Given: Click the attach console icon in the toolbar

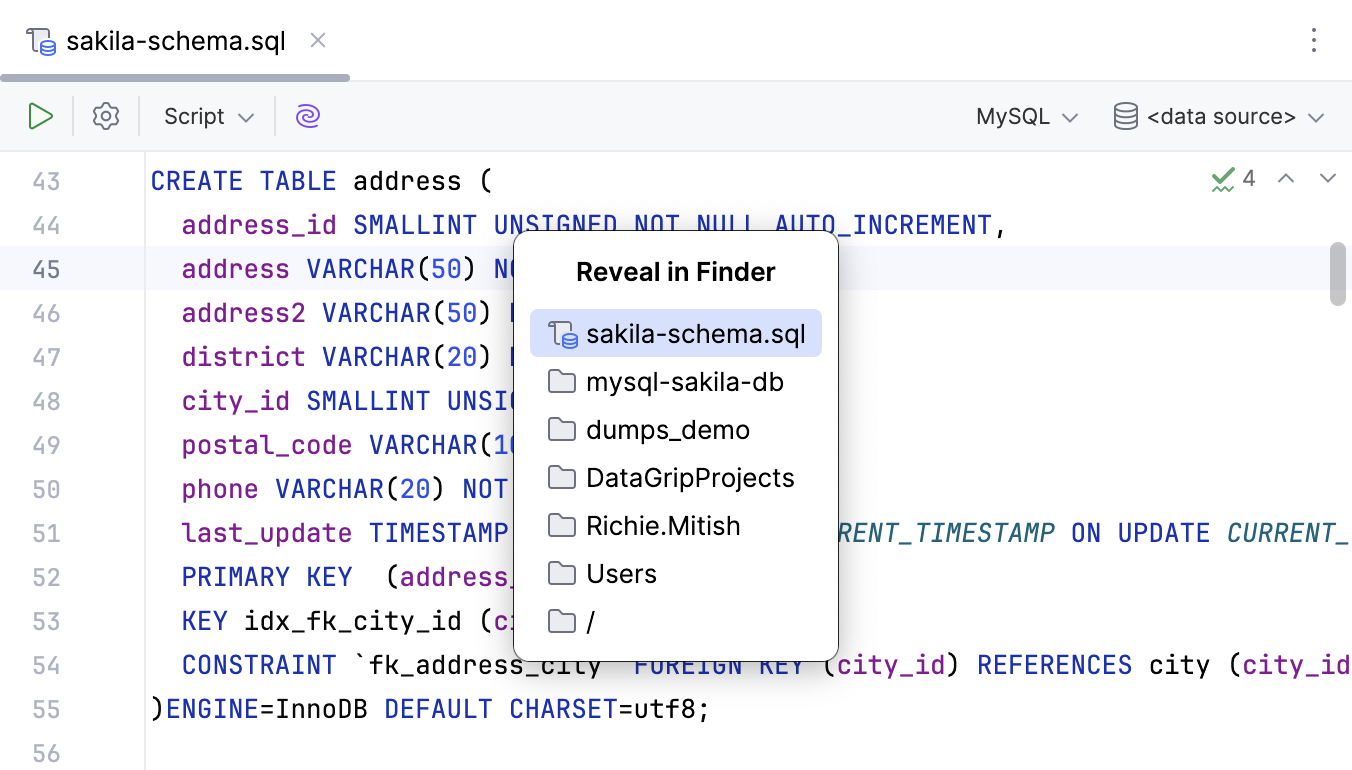Looking at the screenshot, I should (307, 116).
